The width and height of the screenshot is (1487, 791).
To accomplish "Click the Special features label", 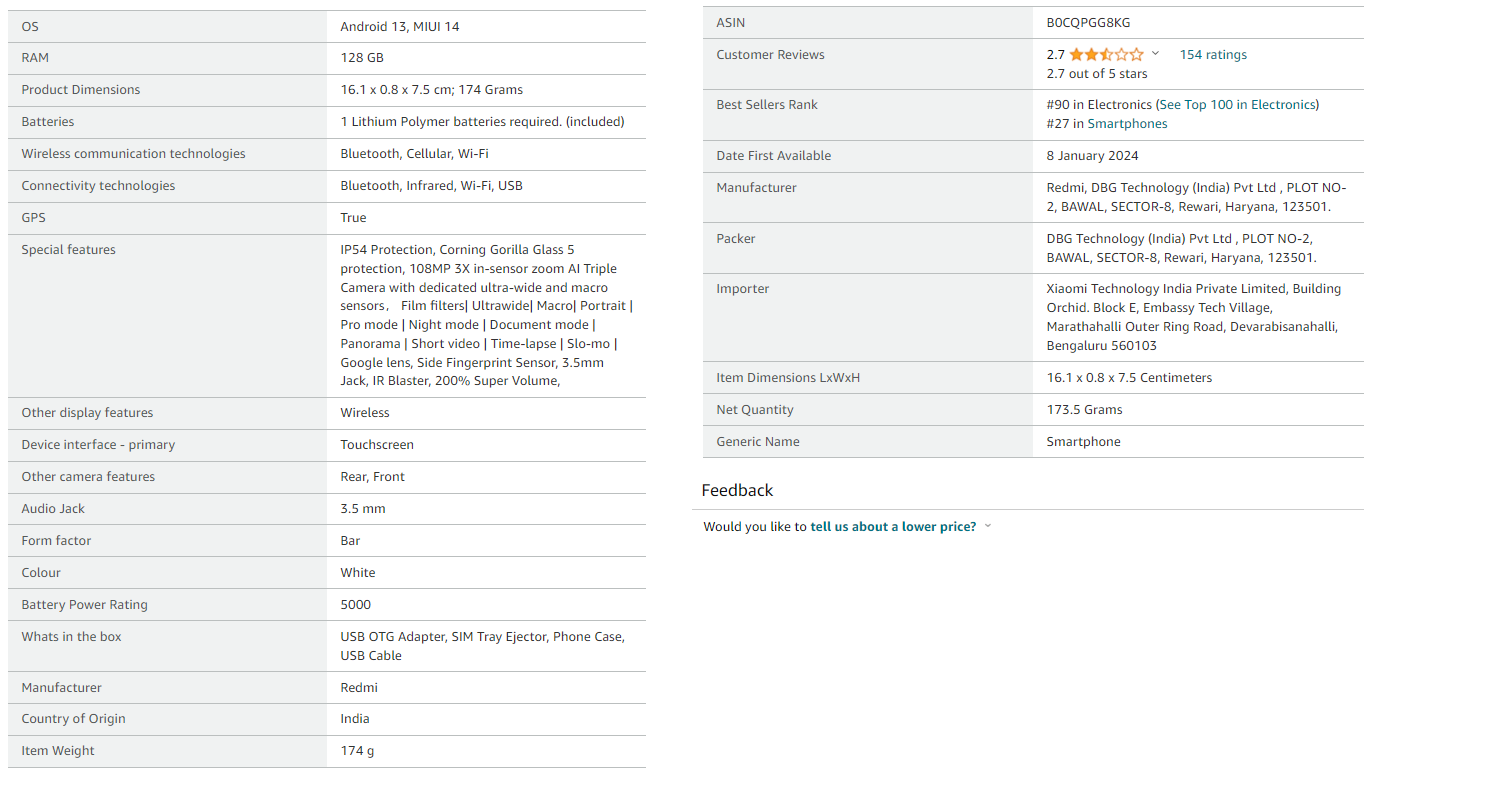I will pos(69,250).
